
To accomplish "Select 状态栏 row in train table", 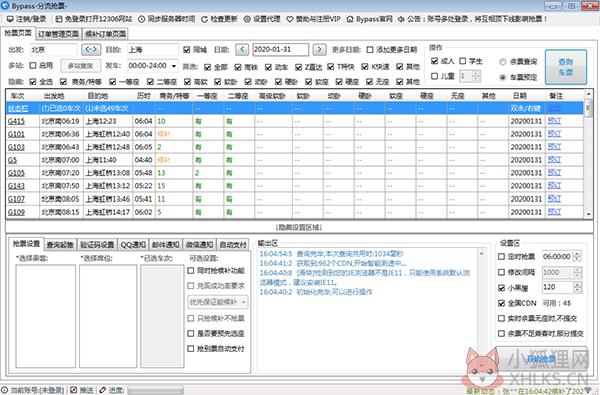I will (x=295, y=108).
